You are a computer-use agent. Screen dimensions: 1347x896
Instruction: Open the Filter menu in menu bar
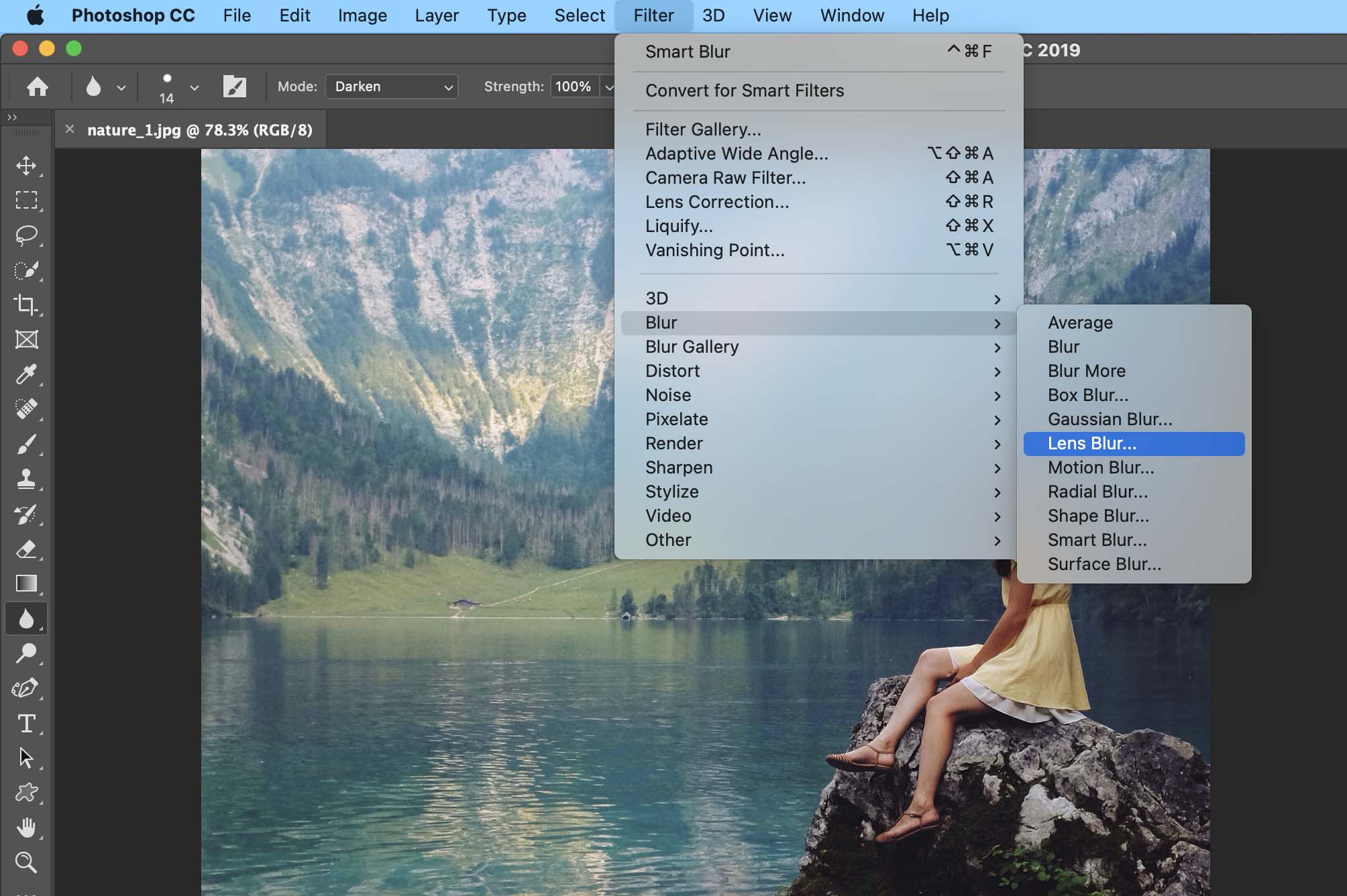(652, 15)
